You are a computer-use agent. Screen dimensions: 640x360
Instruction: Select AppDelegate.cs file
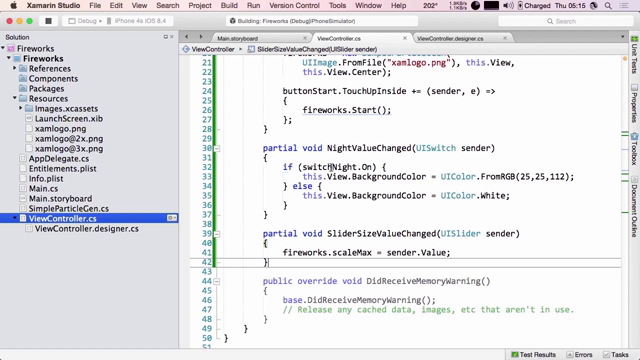[x=59, y=158]
